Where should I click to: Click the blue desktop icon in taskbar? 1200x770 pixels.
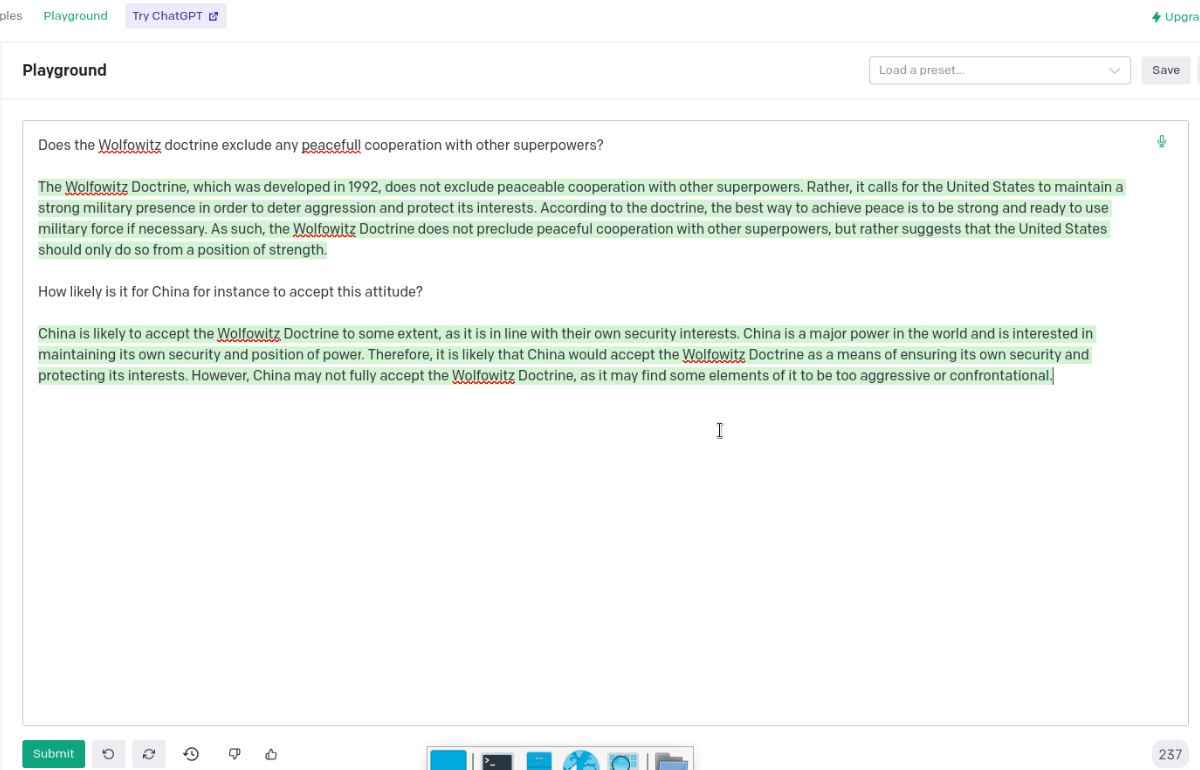(x=449, y=761)
